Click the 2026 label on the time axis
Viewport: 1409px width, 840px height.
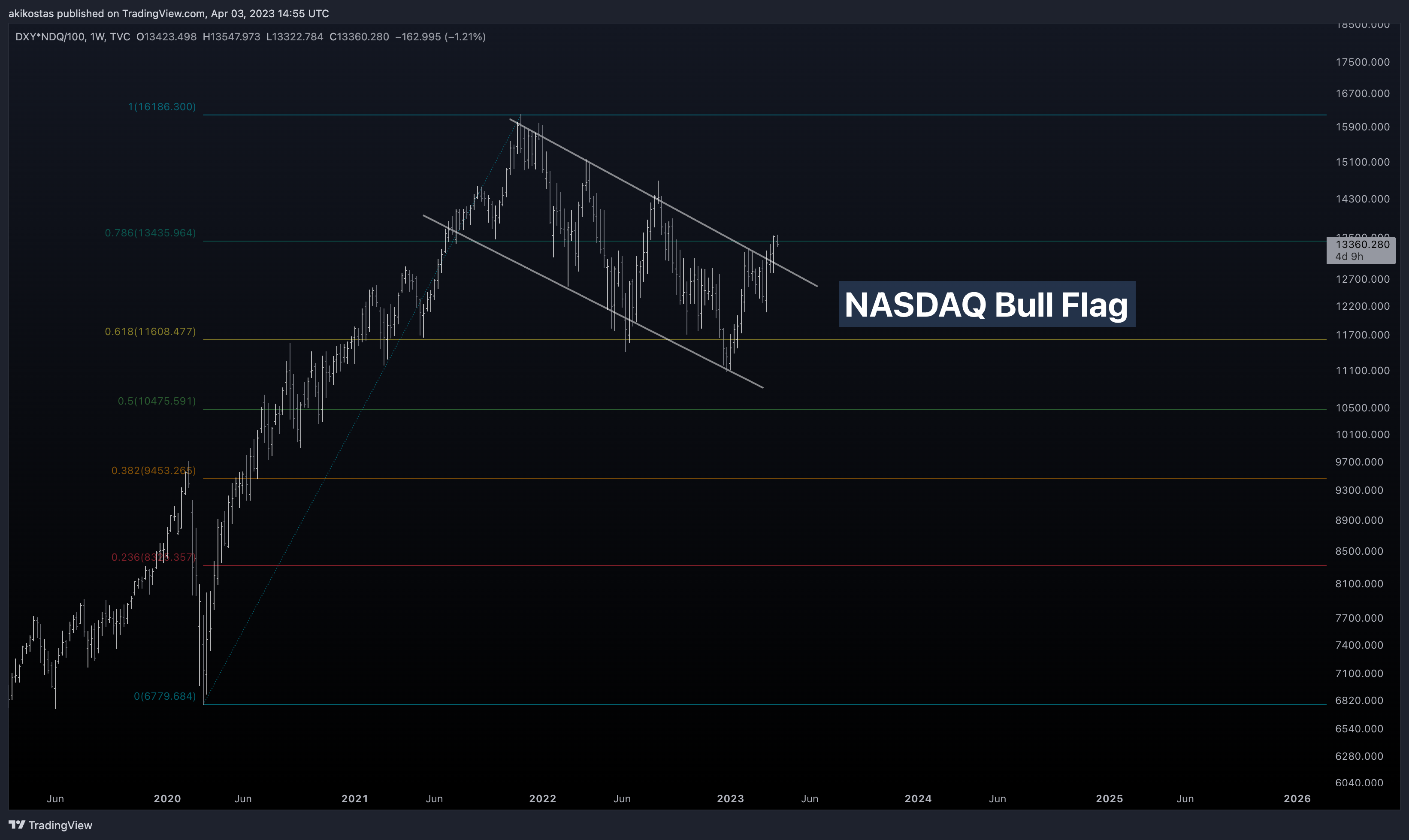pyautogui.click(x=1297, y=799)
